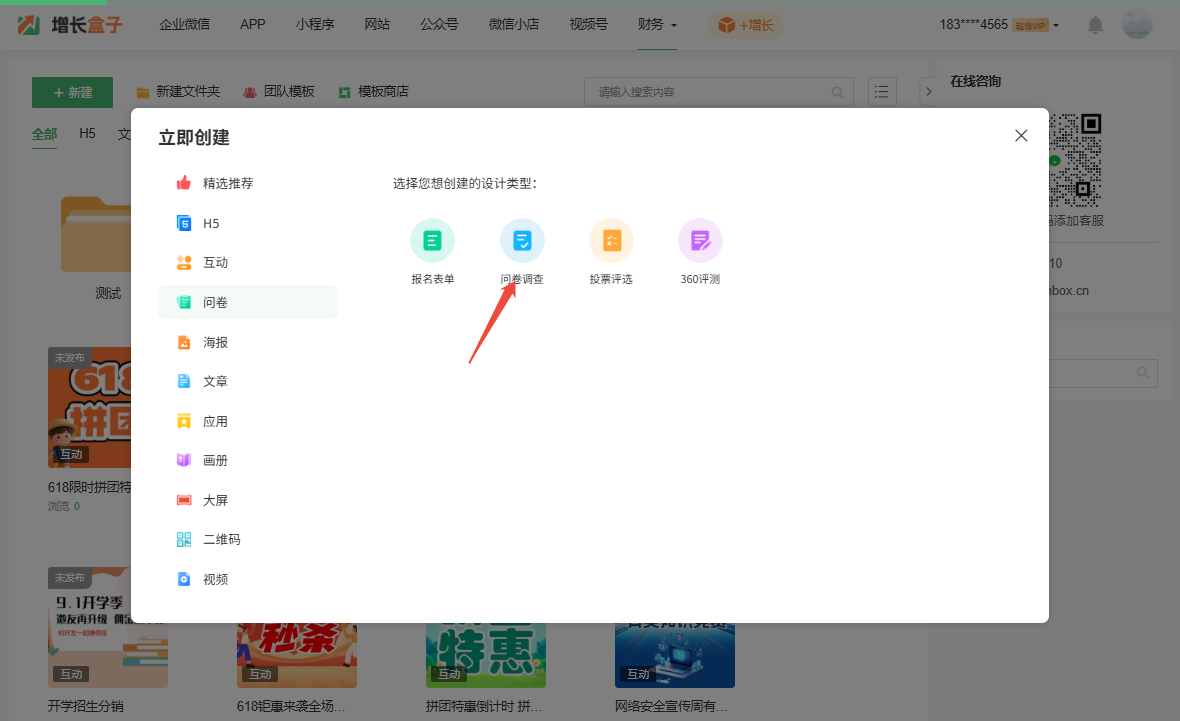
Task: Go to the 视频号 top menu
Action: (588, 25)
